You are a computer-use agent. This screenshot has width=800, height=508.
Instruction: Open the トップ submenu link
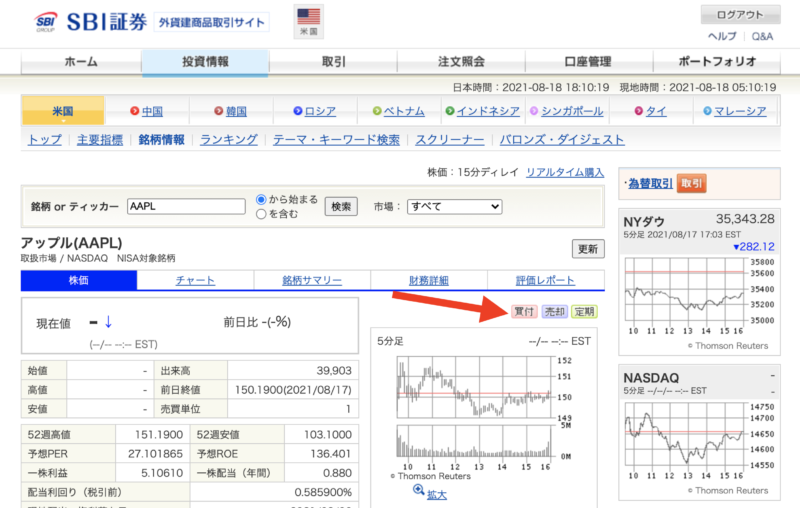(45, 140)
